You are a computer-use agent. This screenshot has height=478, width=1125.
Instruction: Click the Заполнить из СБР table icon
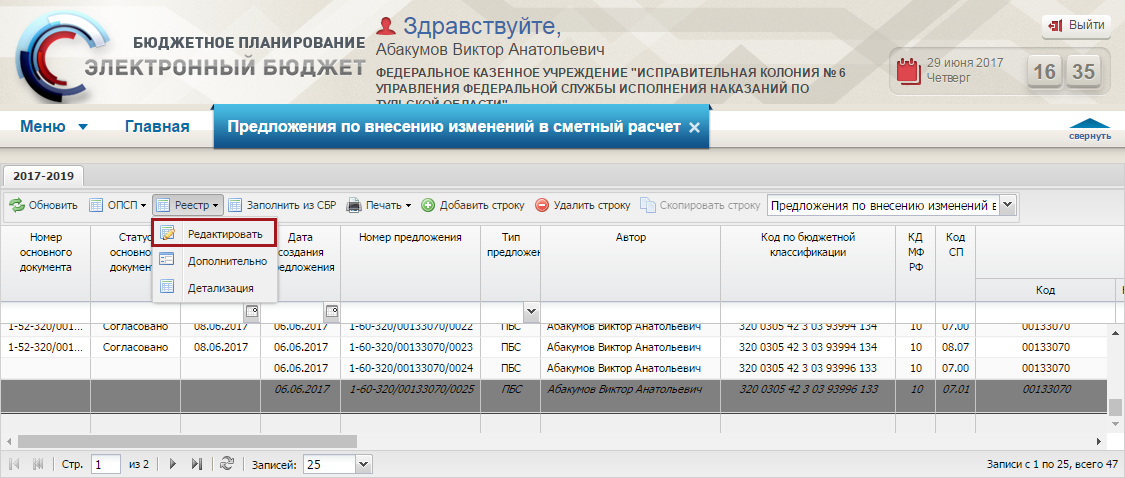(x=235, y=205)
